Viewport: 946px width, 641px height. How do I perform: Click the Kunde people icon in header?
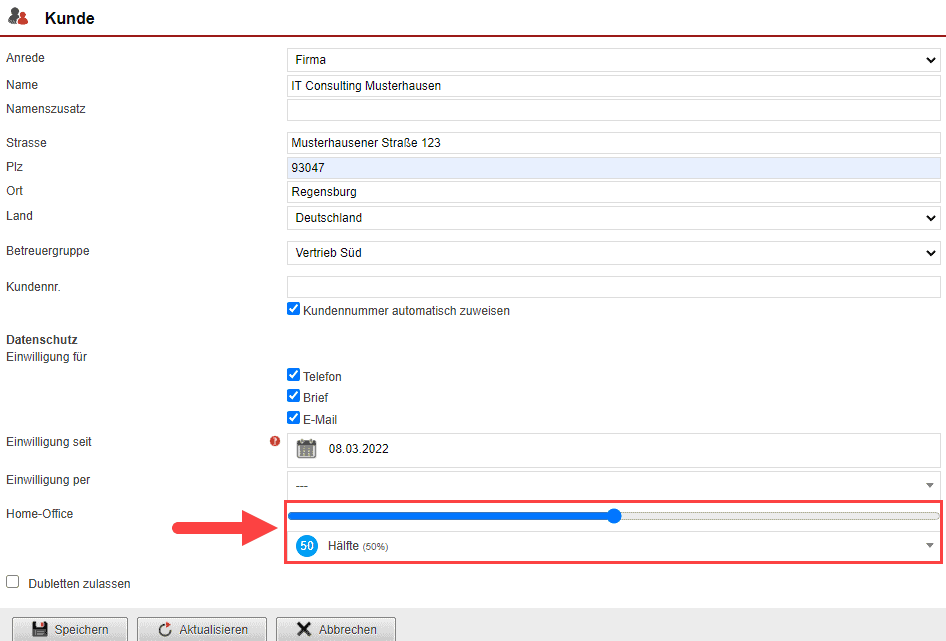coord(19,17)
